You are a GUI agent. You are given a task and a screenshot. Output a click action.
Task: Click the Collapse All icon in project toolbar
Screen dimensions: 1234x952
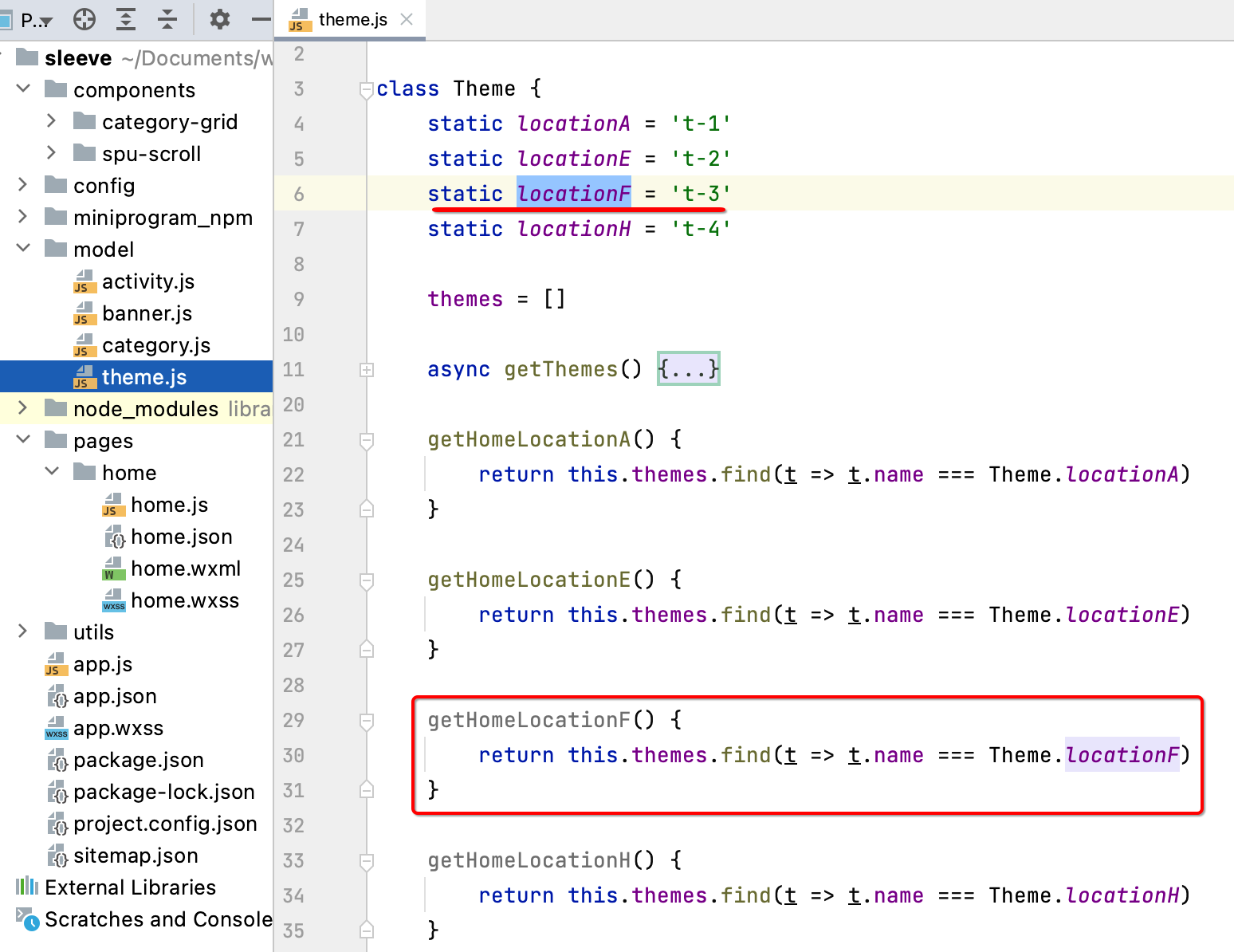(167, 19)
